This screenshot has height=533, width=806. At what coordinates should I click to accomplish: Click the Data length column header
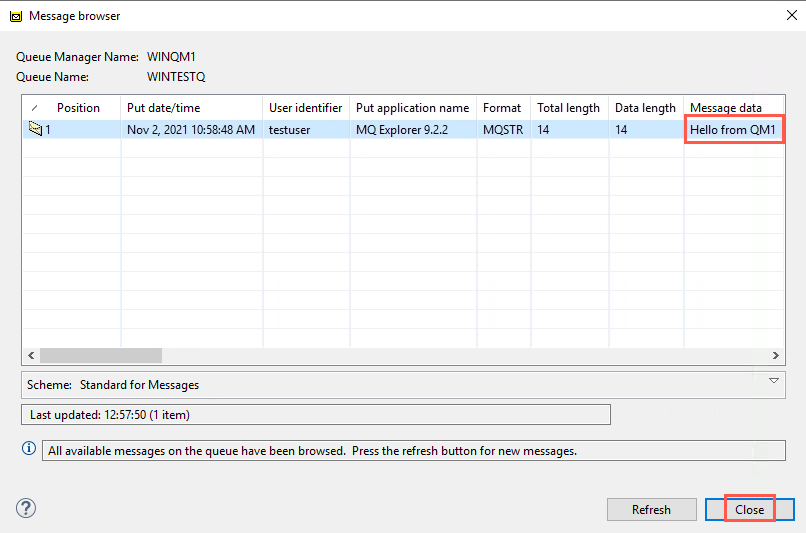[x=645, y=108]
